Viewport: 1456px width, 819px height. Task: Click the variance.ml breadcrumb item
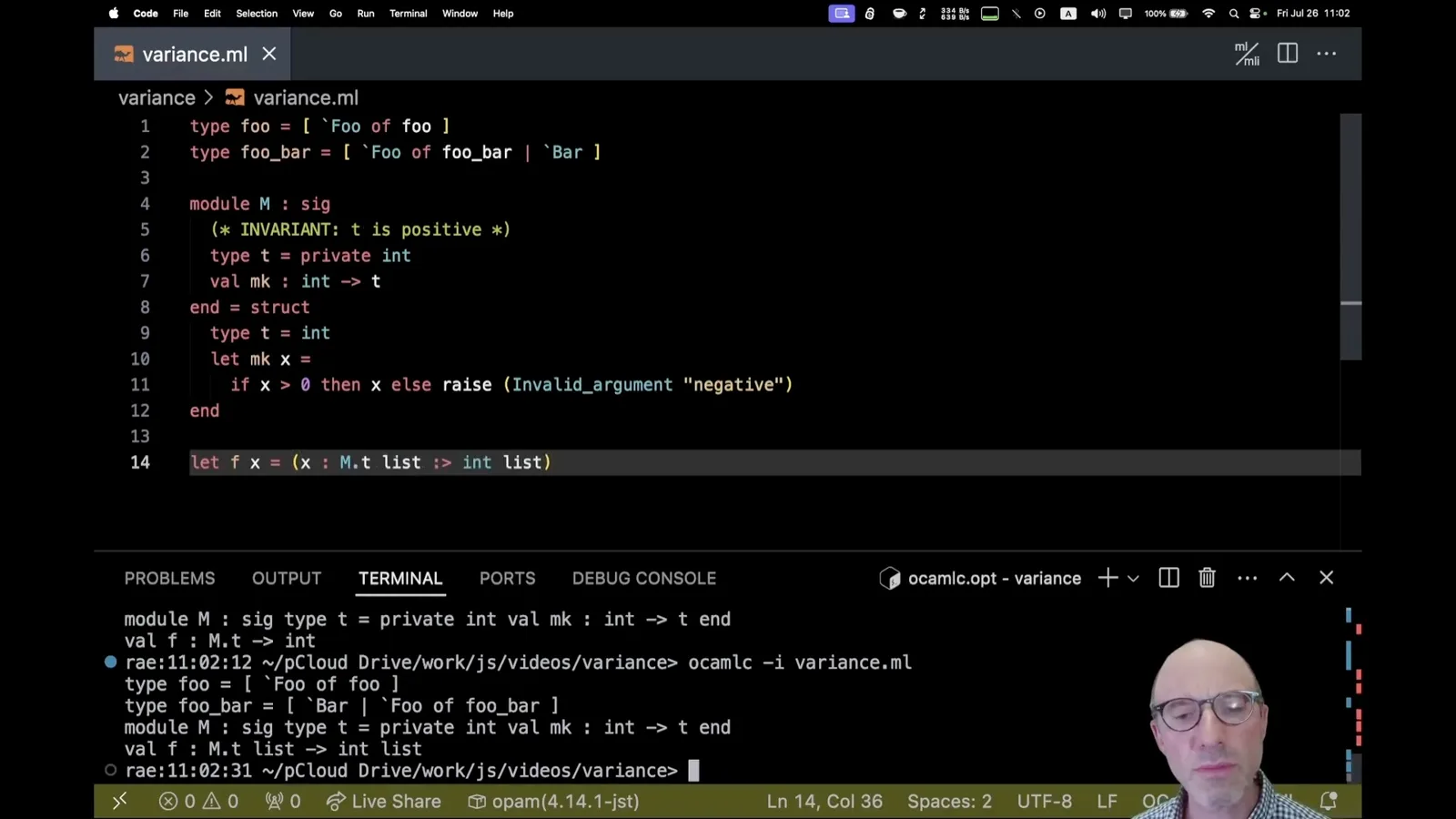pyautogui.click(x=292, y=97)
